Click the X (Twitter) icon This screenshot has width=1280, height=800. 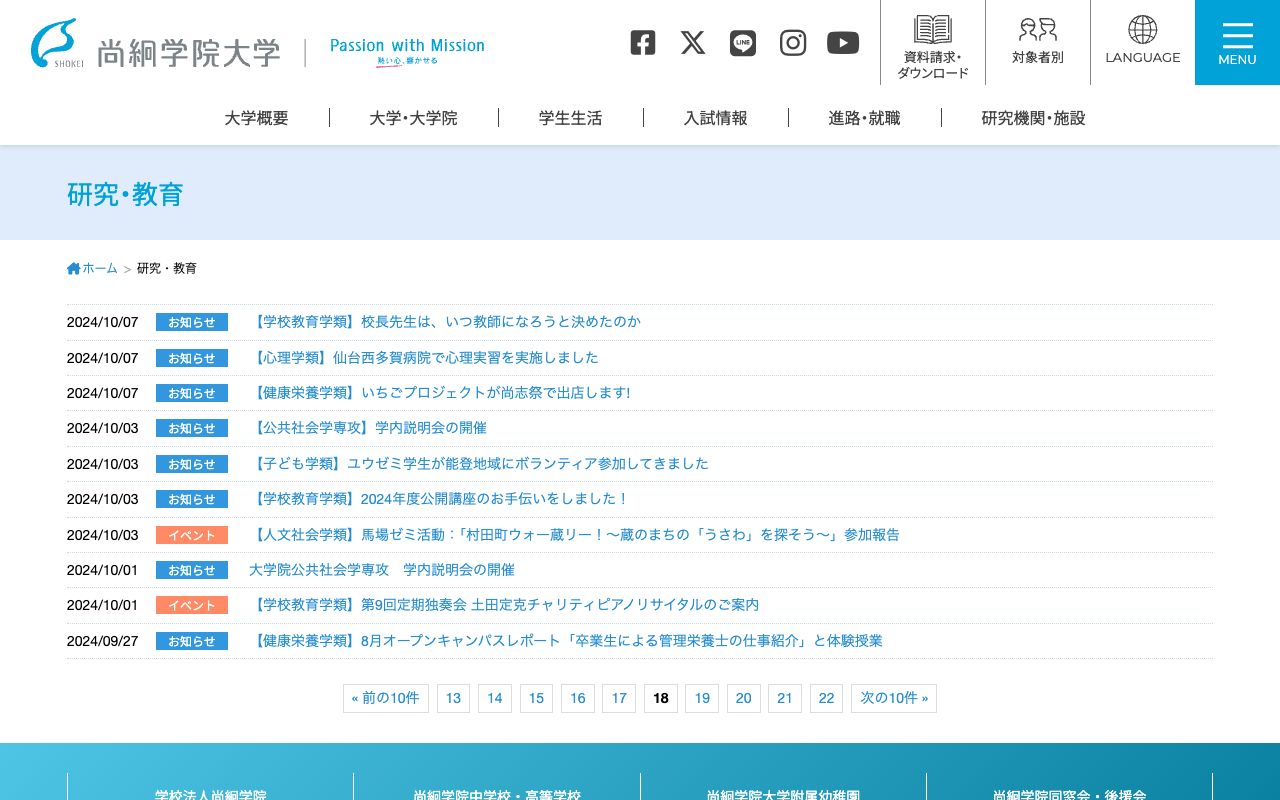click(692, 42)
